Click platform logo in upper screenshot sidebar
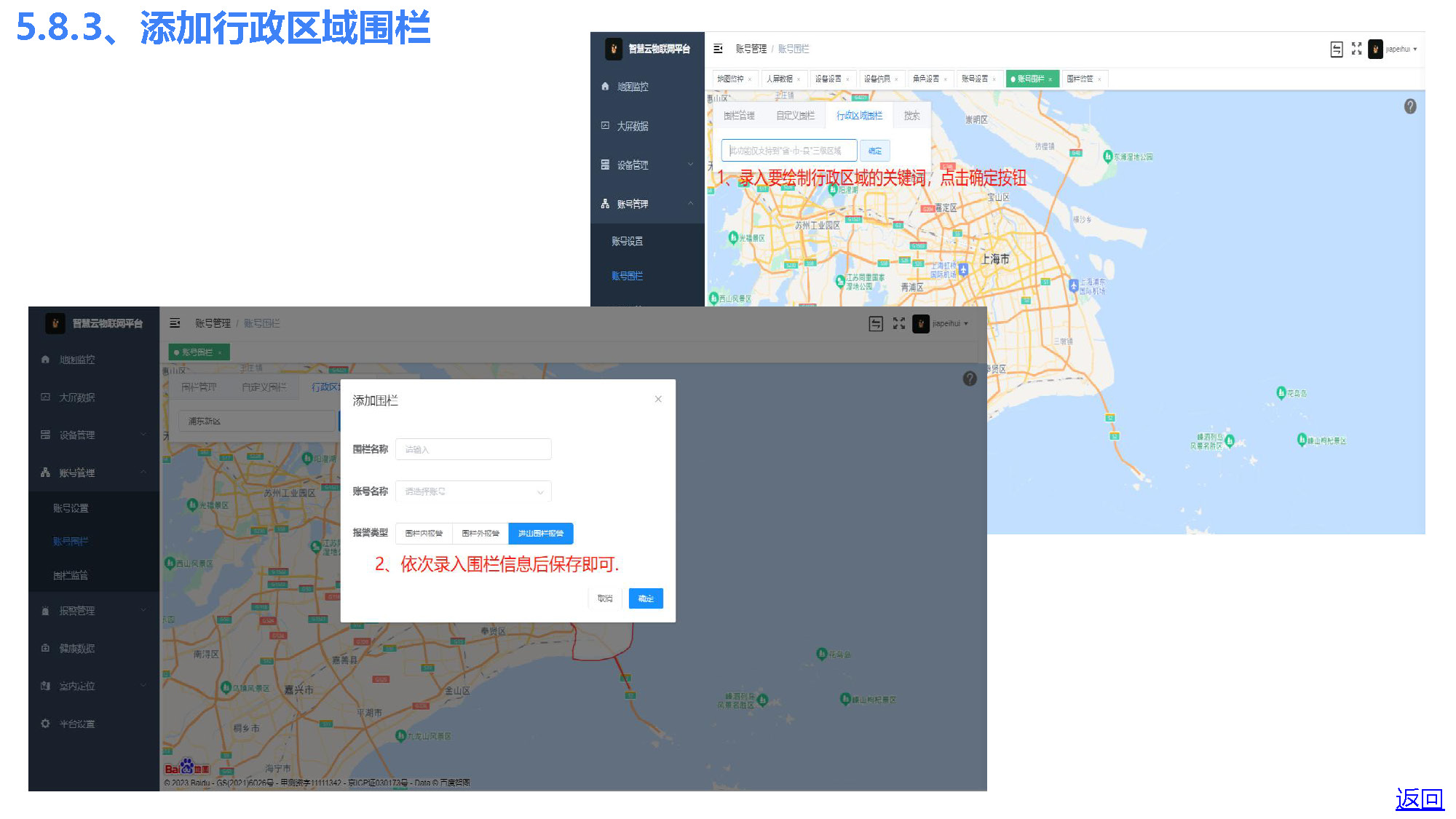 (614, 49)
